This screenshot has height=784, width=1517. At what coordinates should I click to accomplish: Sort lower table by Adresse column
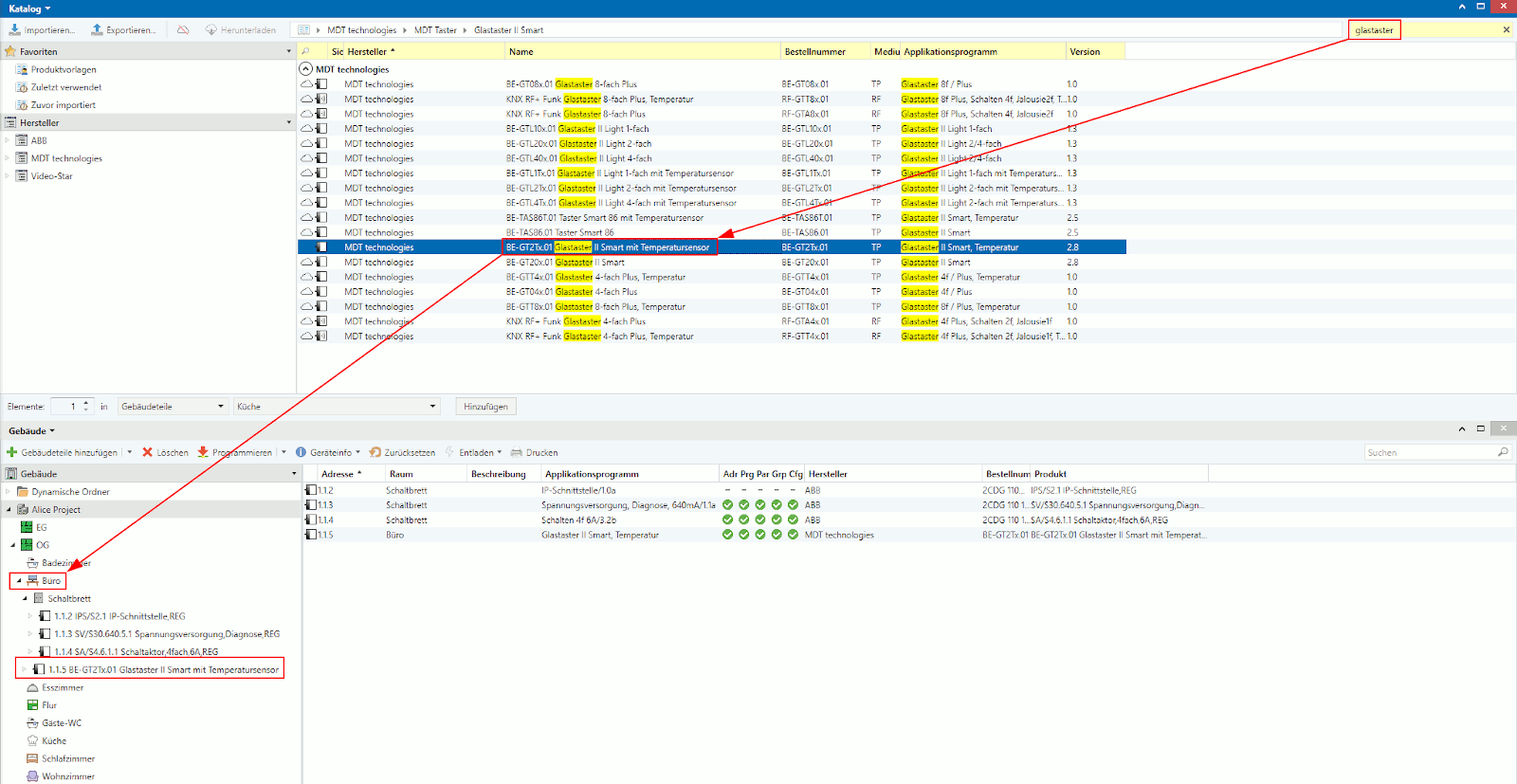tap(351, 474)
